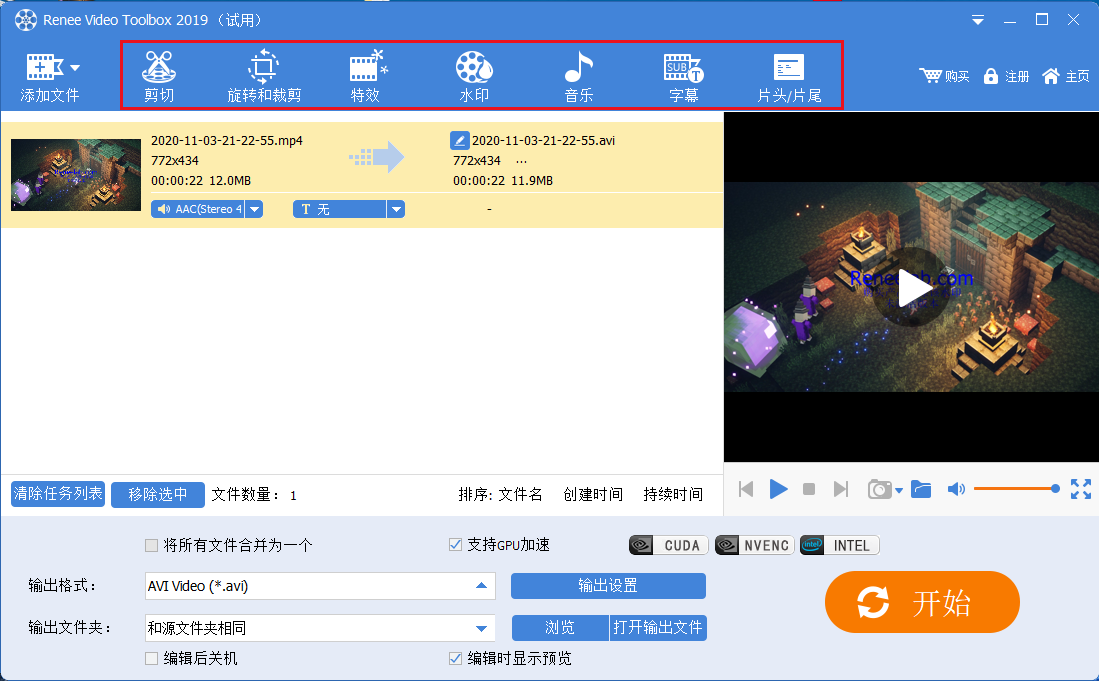Go to 主页 home page
This screenshot has height=681, width=1099.
coord(1065,76)
